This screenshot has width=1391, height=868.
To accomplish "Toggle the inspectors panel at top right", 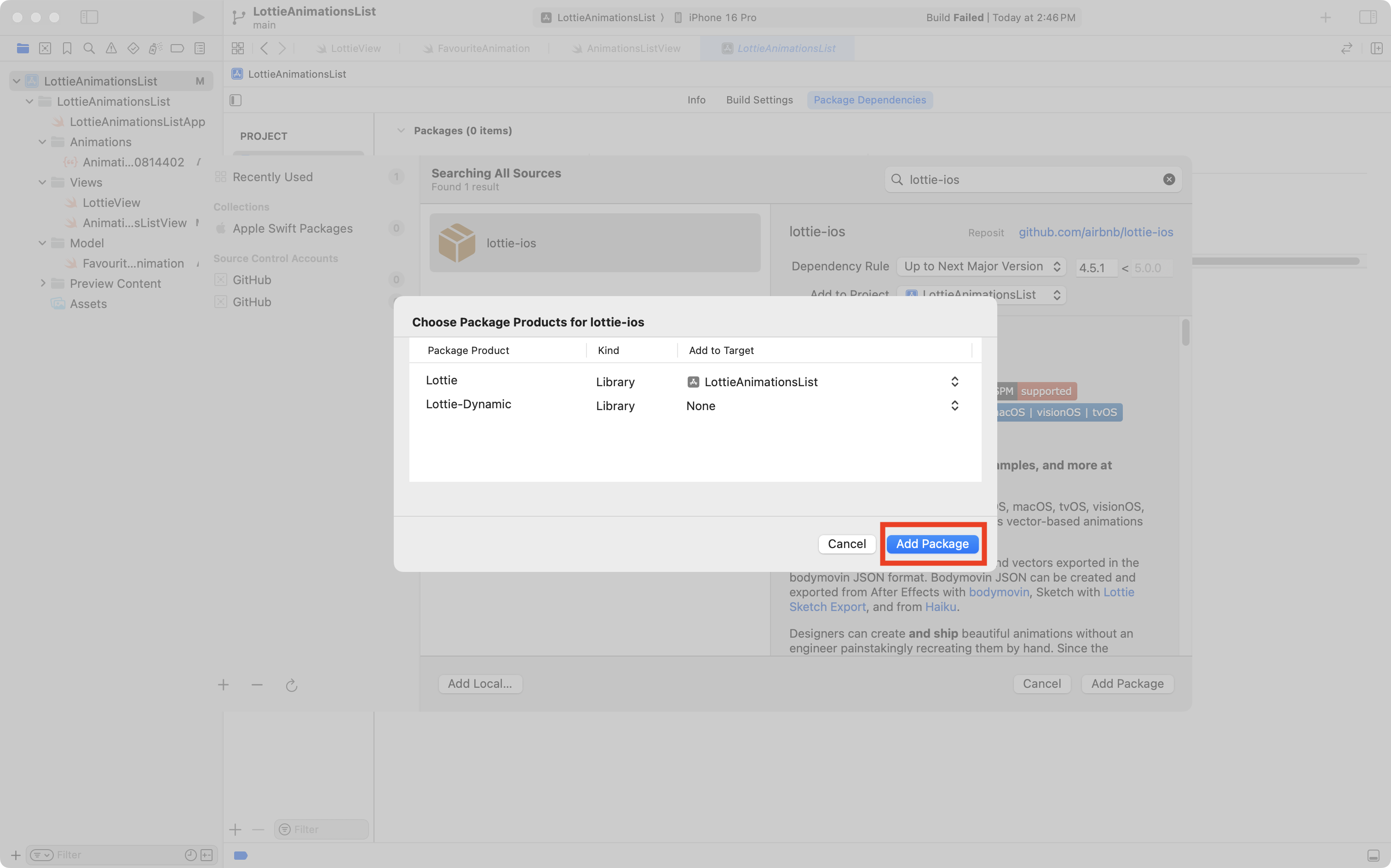I will 1368,17.
